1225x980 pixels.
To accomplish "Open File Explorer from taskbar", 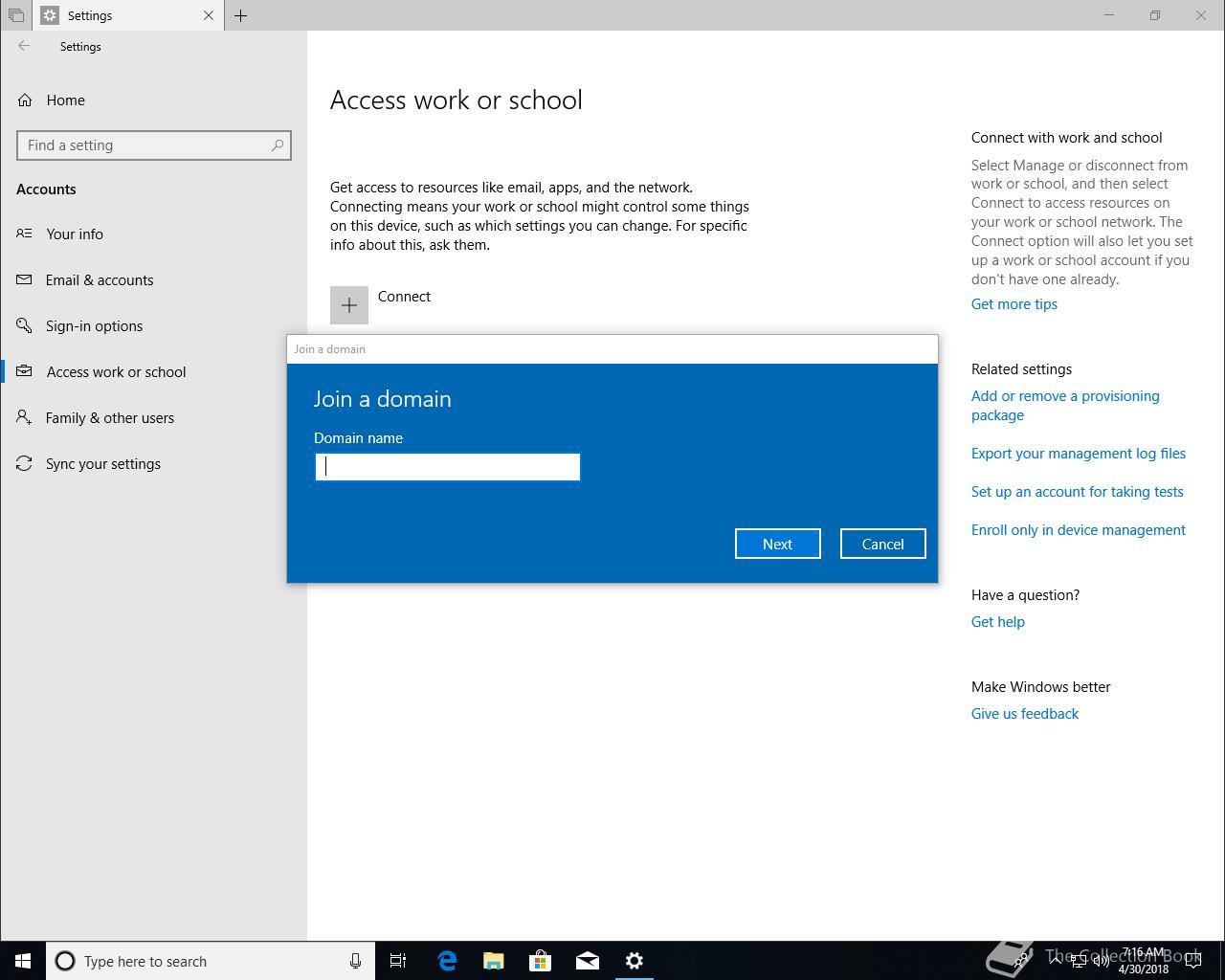I will click(x=494, y=961).
